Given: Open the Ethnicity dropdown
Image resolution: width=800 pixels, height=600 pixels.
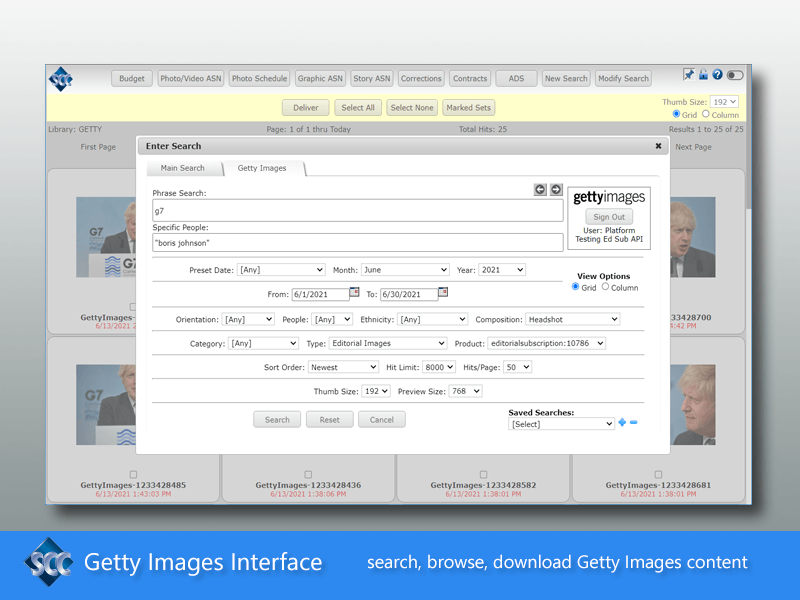Looking at the screenshot, I should [432, 319].
